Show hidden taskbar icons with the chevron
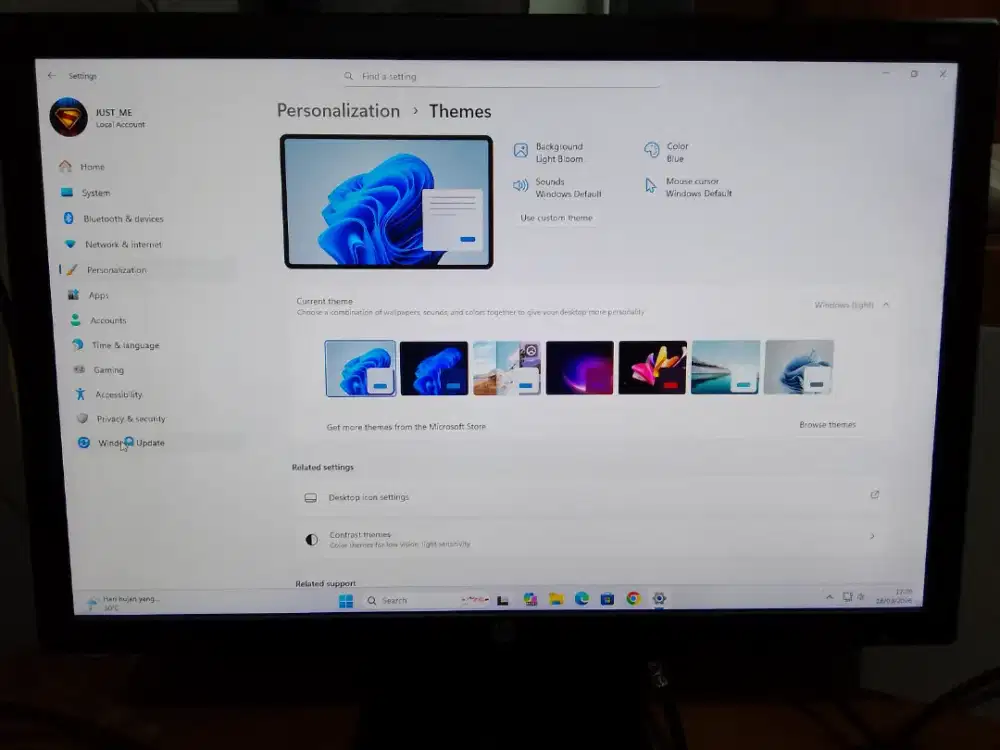The image size is (1000, 750). click(828, 596)
